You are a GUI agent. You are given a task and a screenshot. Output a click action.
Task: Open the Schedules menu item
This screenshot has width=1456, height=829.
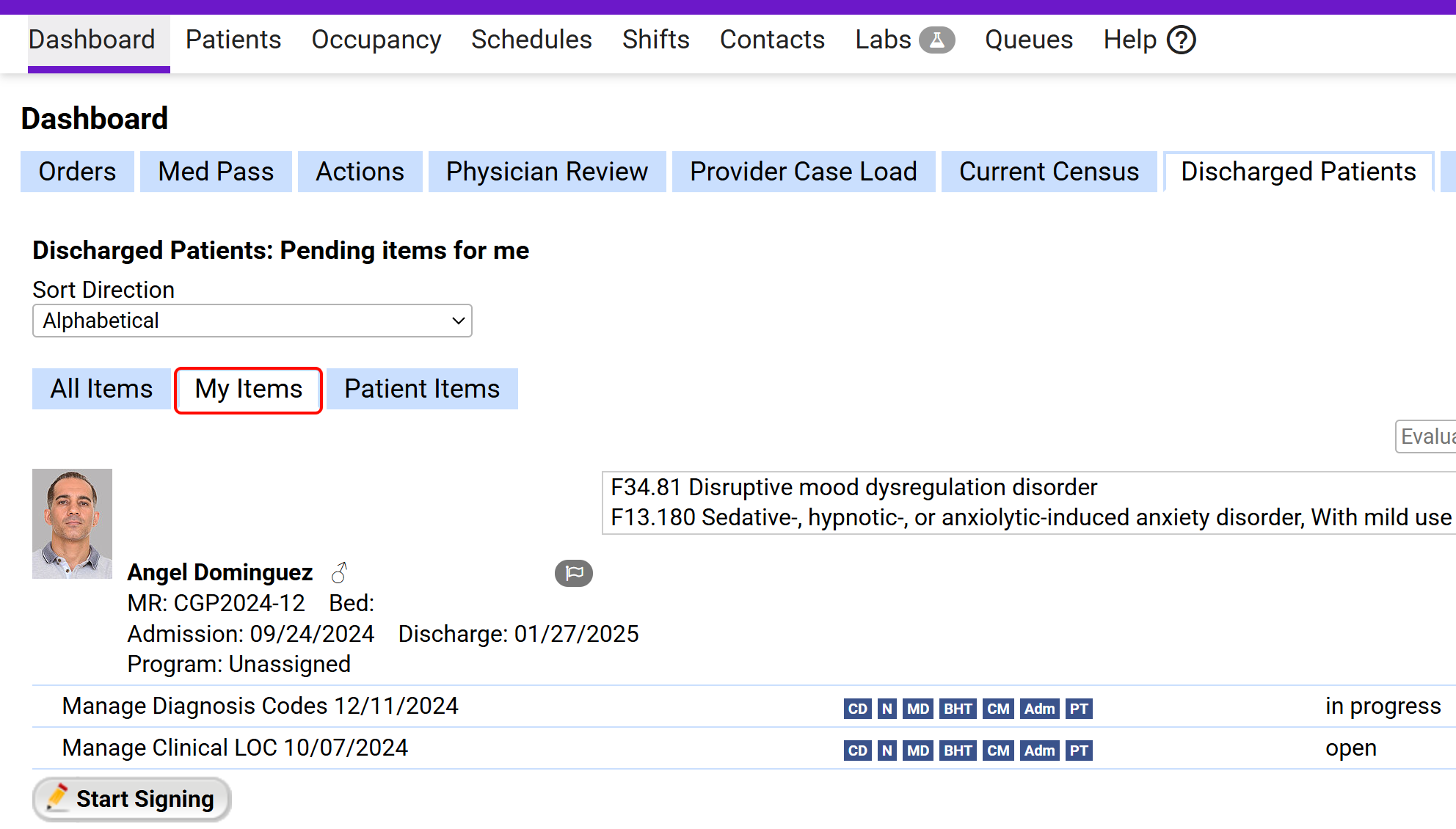tap(531, 40)
